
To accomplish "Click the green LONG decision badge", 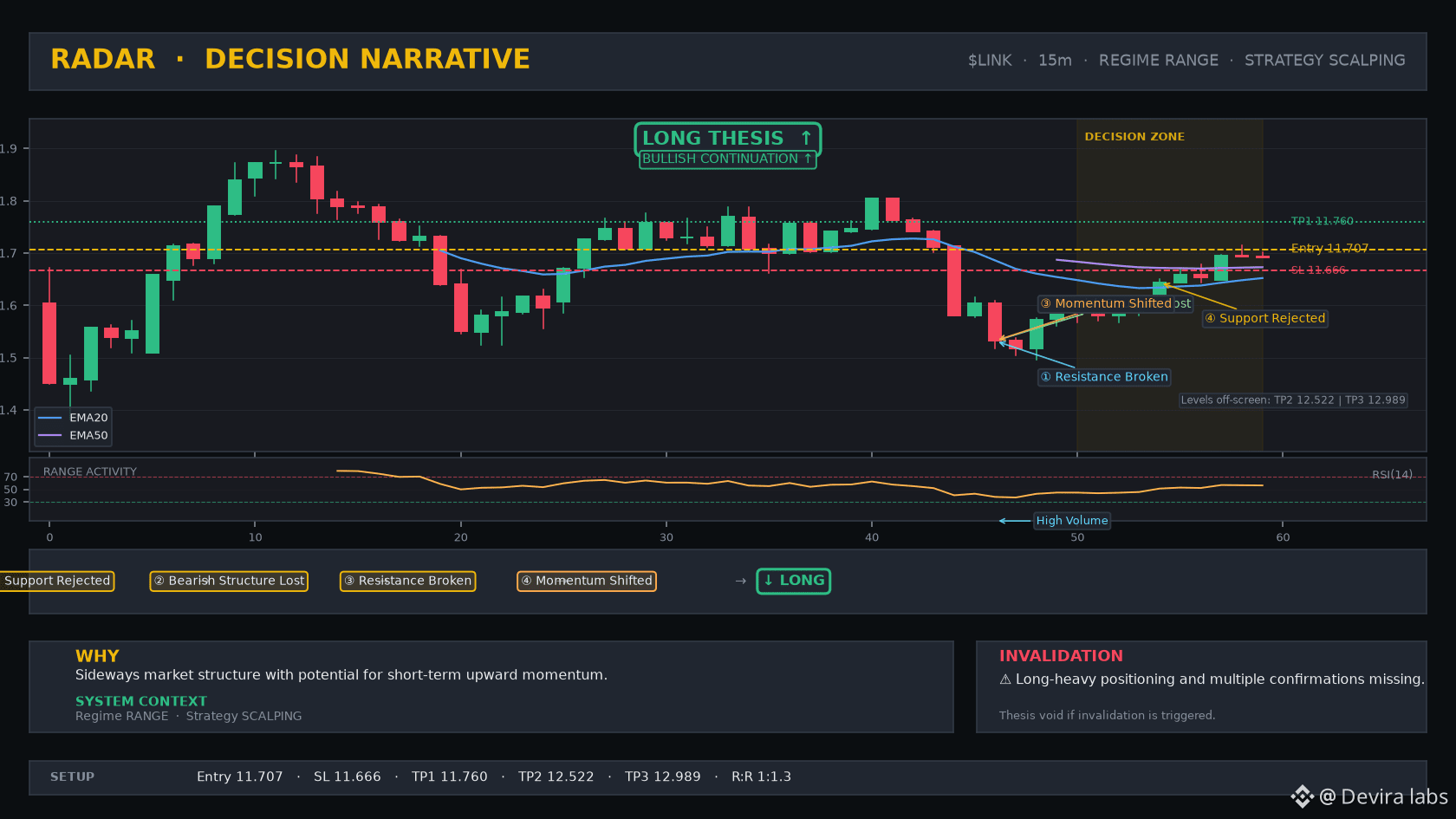I will point(793,581).
